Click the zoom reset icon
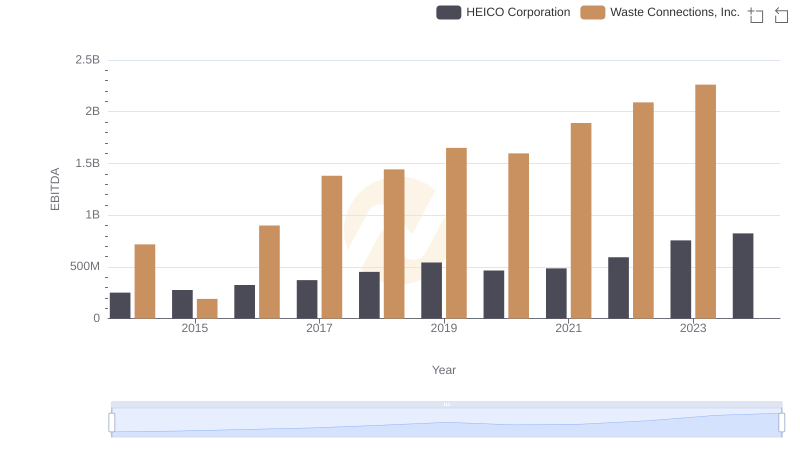Image resolution: width=800 pixels, height=461 pixels. (x=781, y=15)
